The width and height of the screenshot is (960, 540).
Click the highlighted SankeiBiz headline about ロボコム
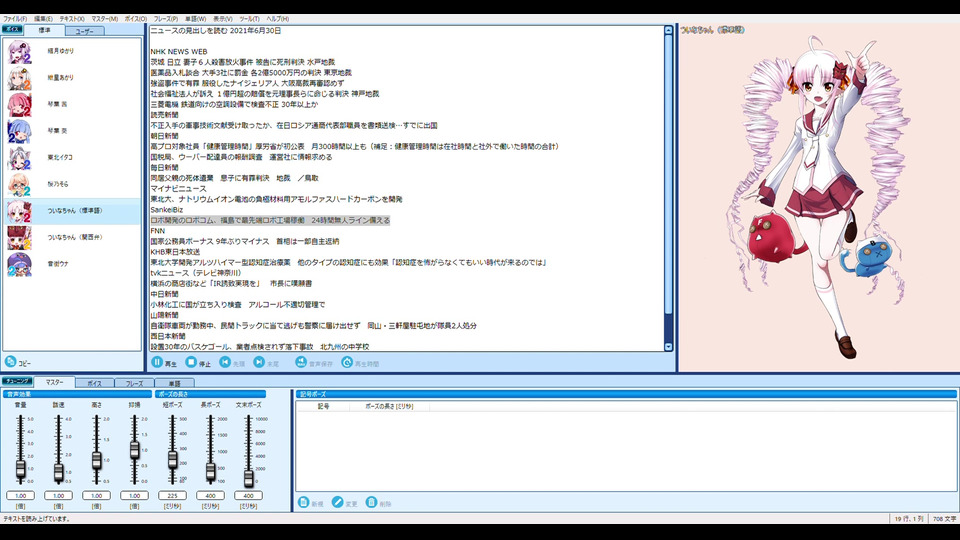pyautogui.click(x=270, y=220)
